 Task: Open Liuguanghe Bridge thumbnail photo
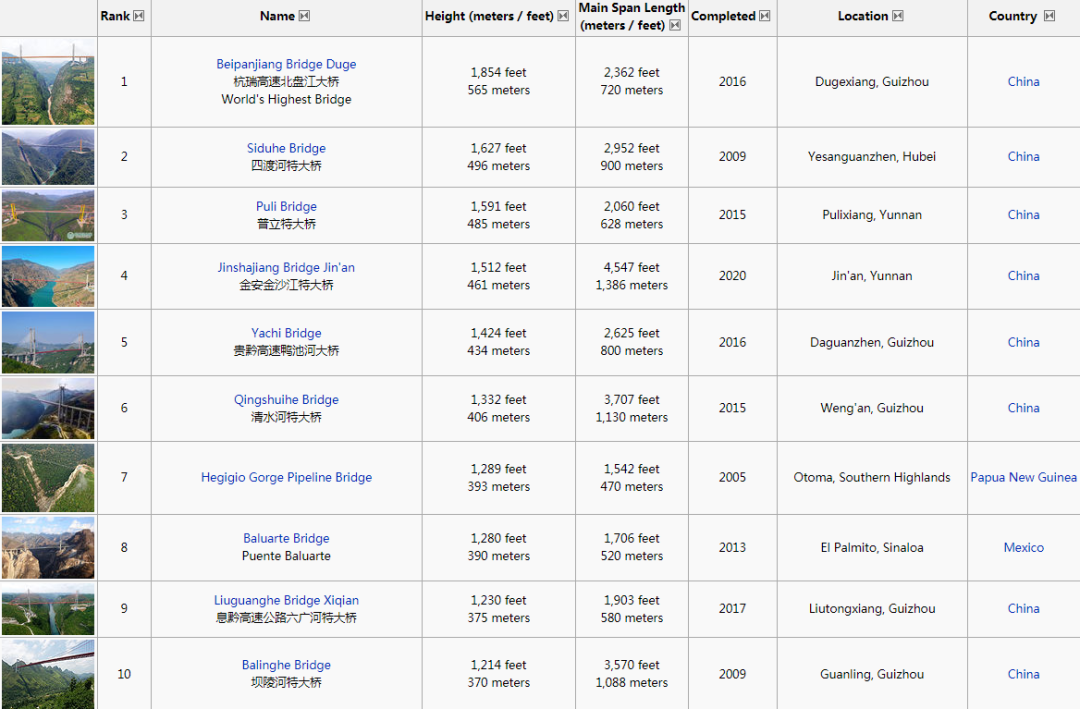click(48, 609)
